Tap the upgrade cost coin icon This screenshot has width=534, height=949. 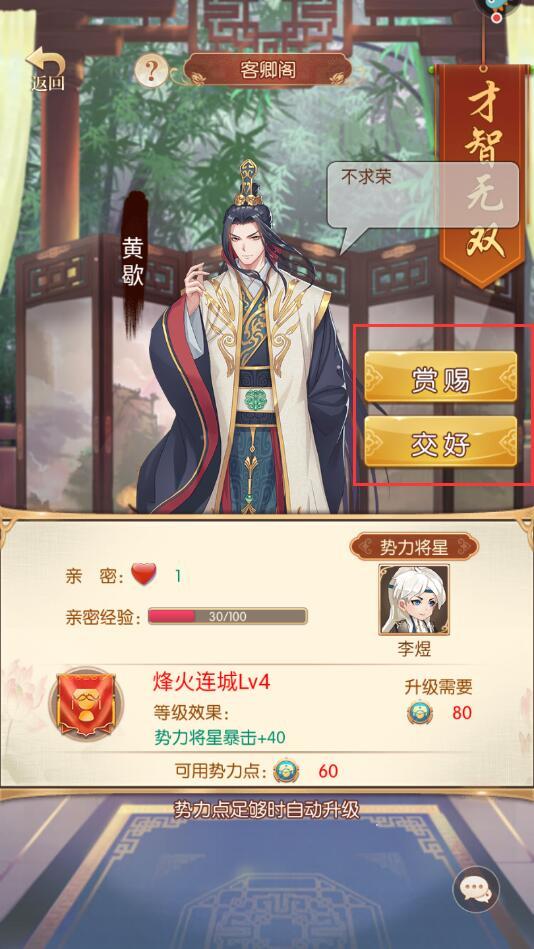(420, 712)
